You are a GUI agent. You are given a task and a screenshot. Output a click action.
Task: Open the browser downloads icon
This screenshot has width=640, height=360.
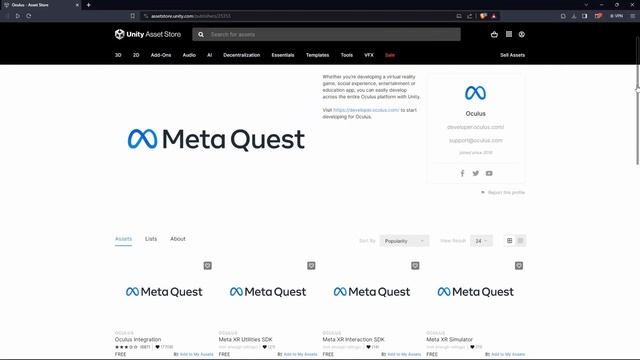coord(574,16)
